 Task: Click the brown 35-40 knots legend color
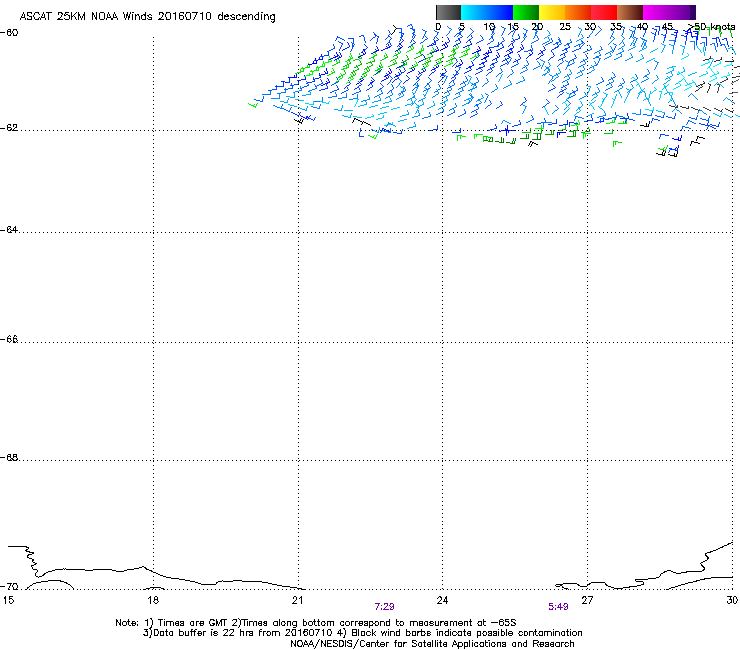point(630,12)
